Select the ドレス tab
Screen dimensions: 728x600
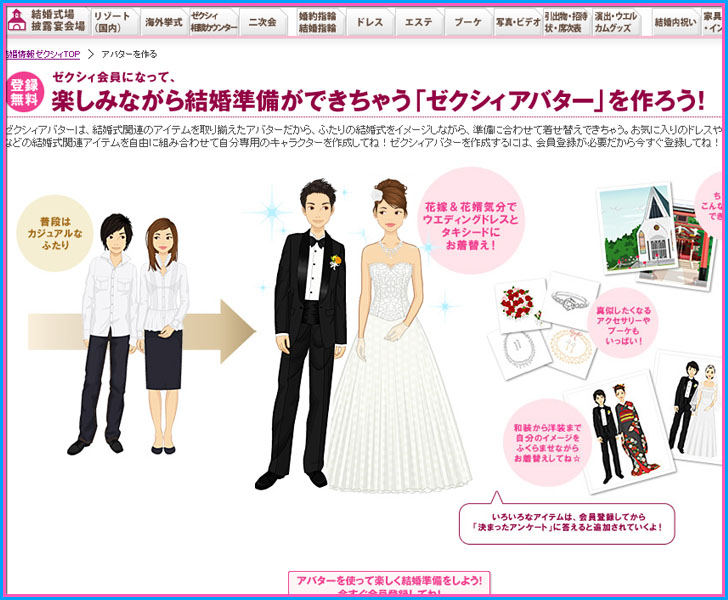[370, 22]
